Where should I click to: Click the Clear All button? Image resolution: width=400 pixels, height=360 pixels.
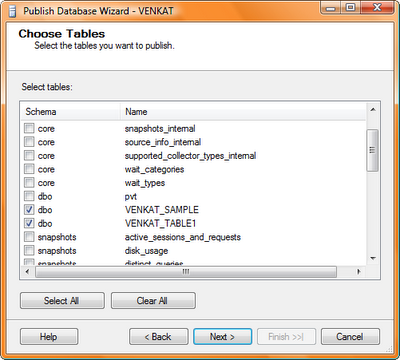click(x=153, y=301)
